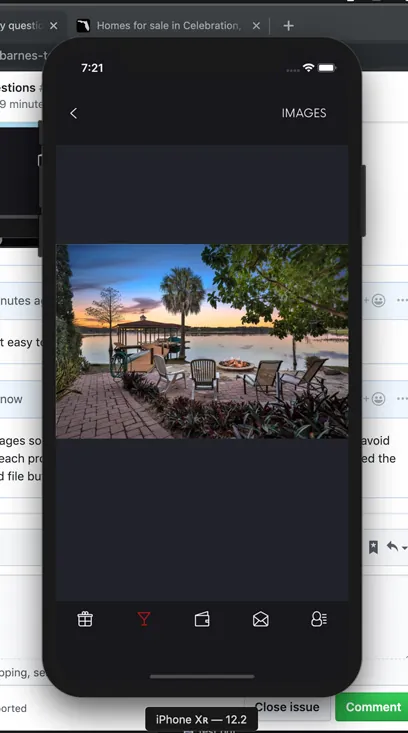Open the wallet tab in the bottom bar
408x733 pixels.
coord(202,619)
